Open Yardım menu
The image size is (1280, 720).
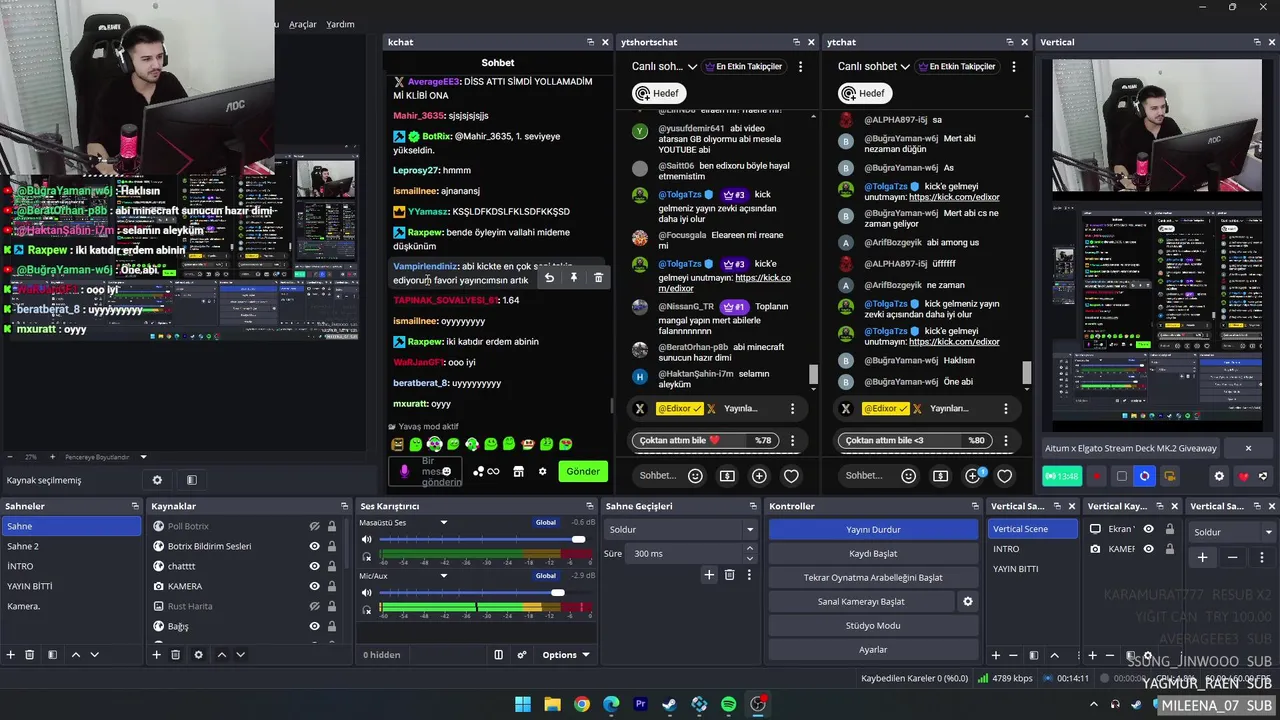tap(340, 24)
